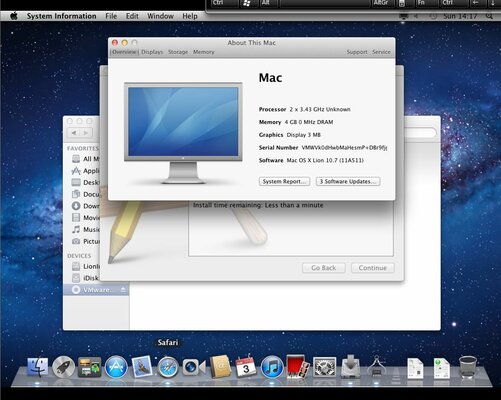Open Mission Control in the dock
The height and width of the screenshot is (400, 501).
tap(89, 367)
